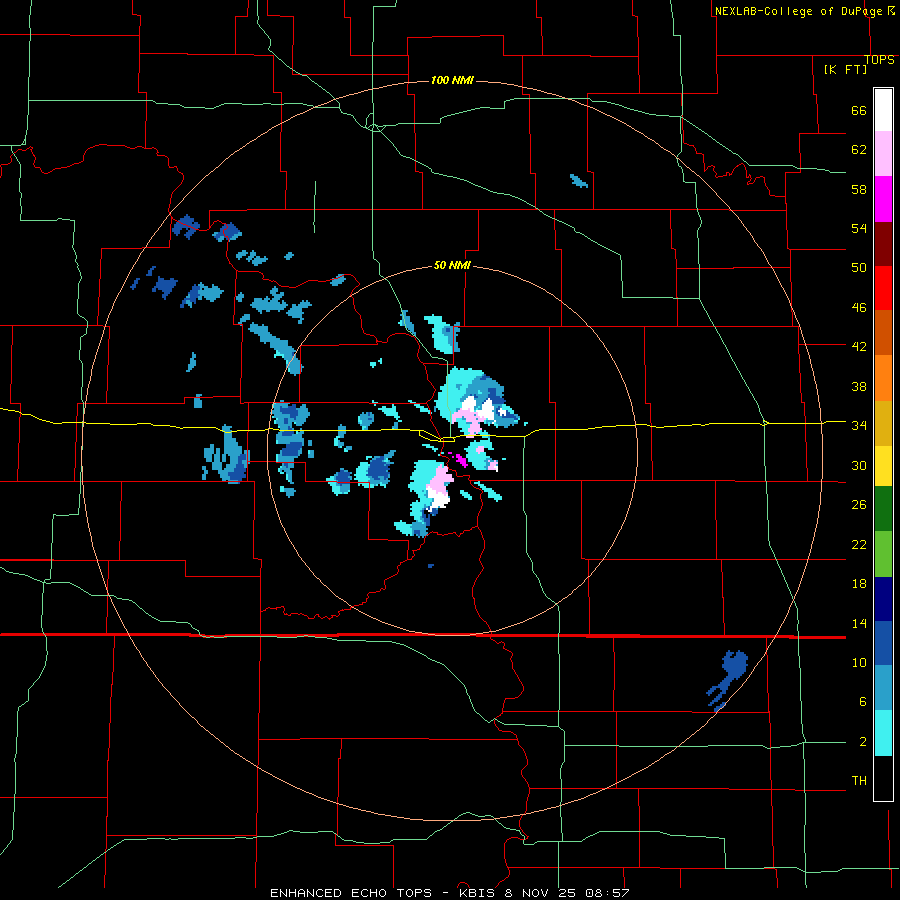The height and width of the screenshot is (900, 900).
Task: Click the orange 38 kft legend swatch
Action: 883,378
